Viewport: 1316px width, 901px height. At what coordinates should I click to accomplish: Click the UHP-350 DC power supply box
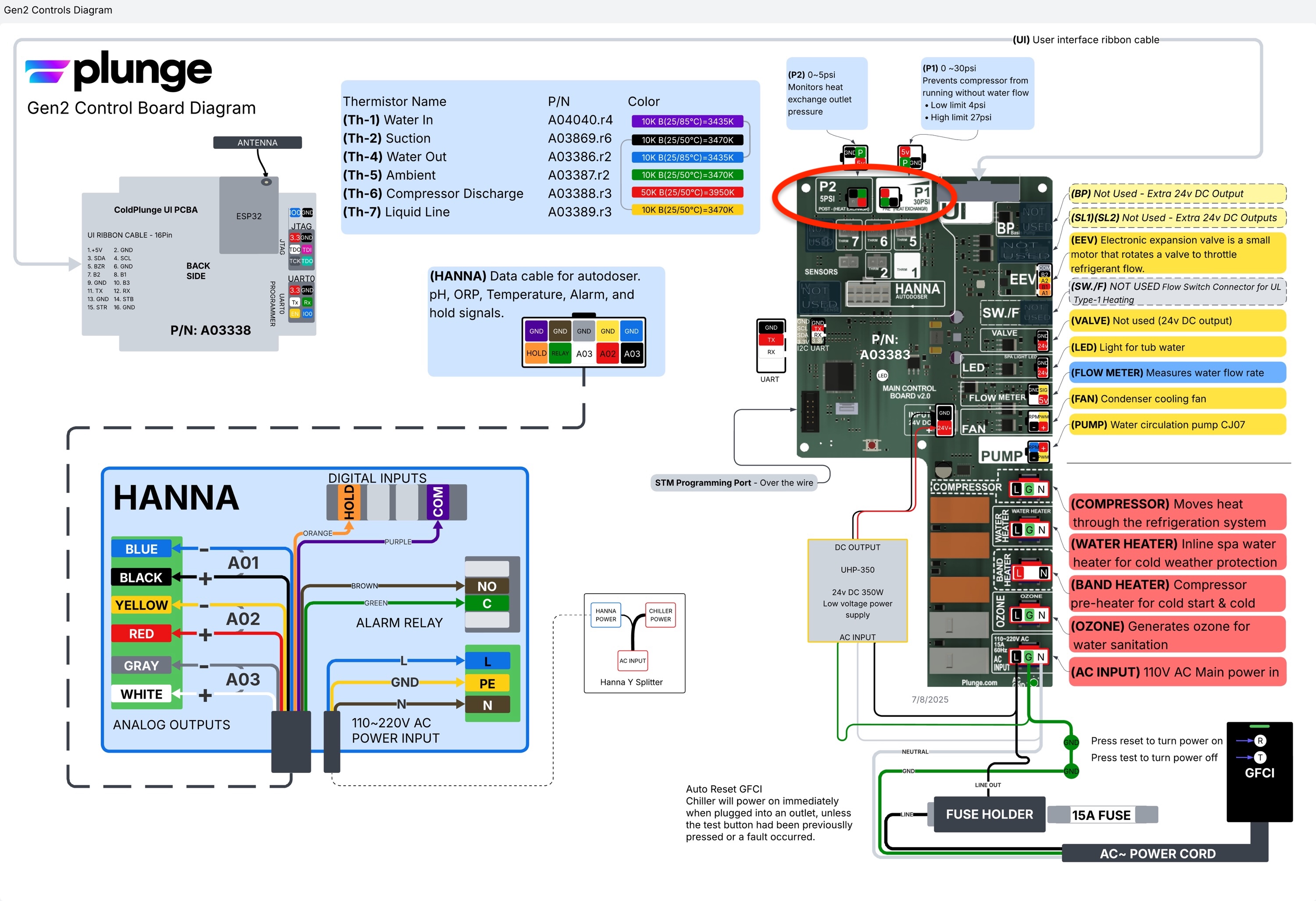click(x=857, y=591)
